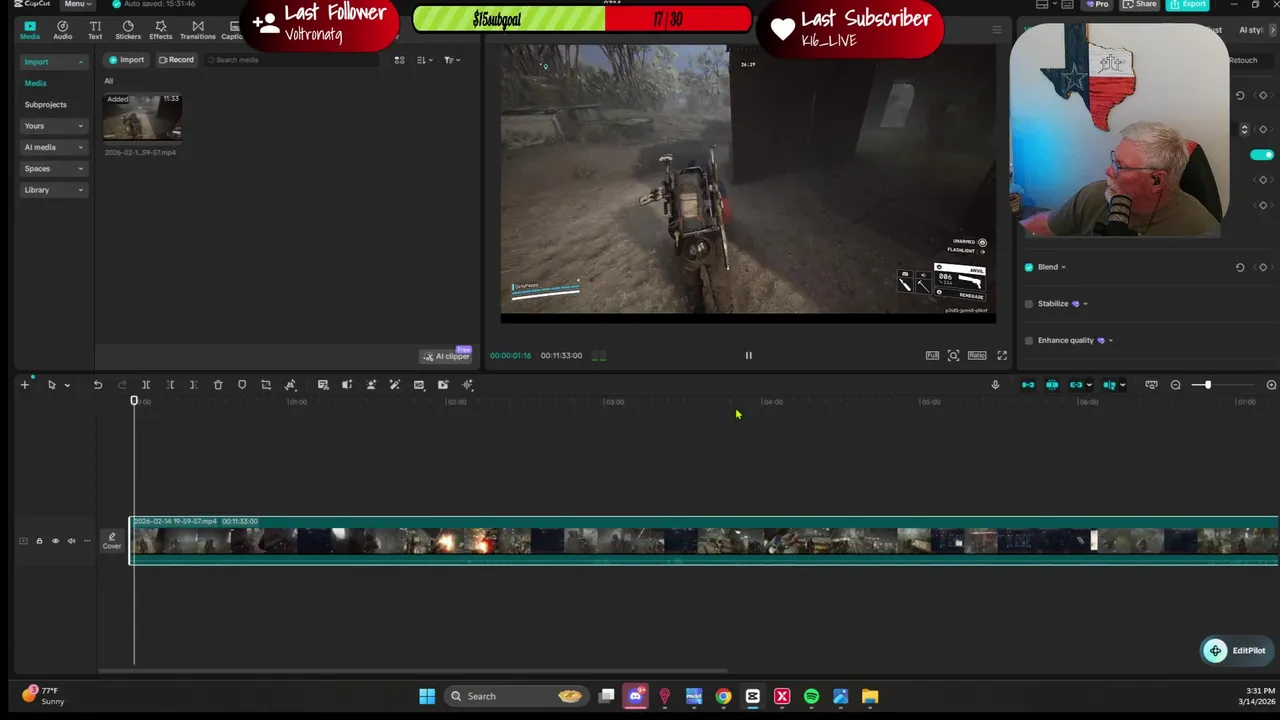Click the Import button

(x=127, y=60)
